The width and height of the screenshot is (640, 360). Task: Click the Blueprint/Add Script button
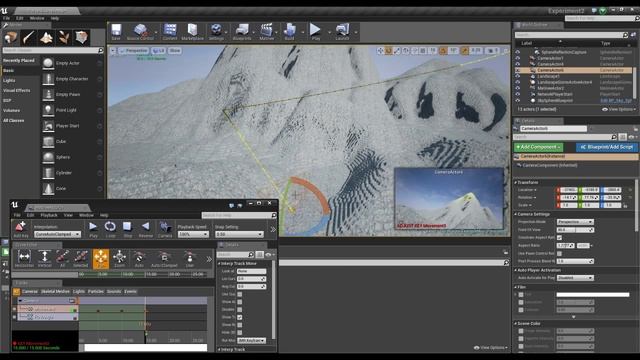[607, 147]
